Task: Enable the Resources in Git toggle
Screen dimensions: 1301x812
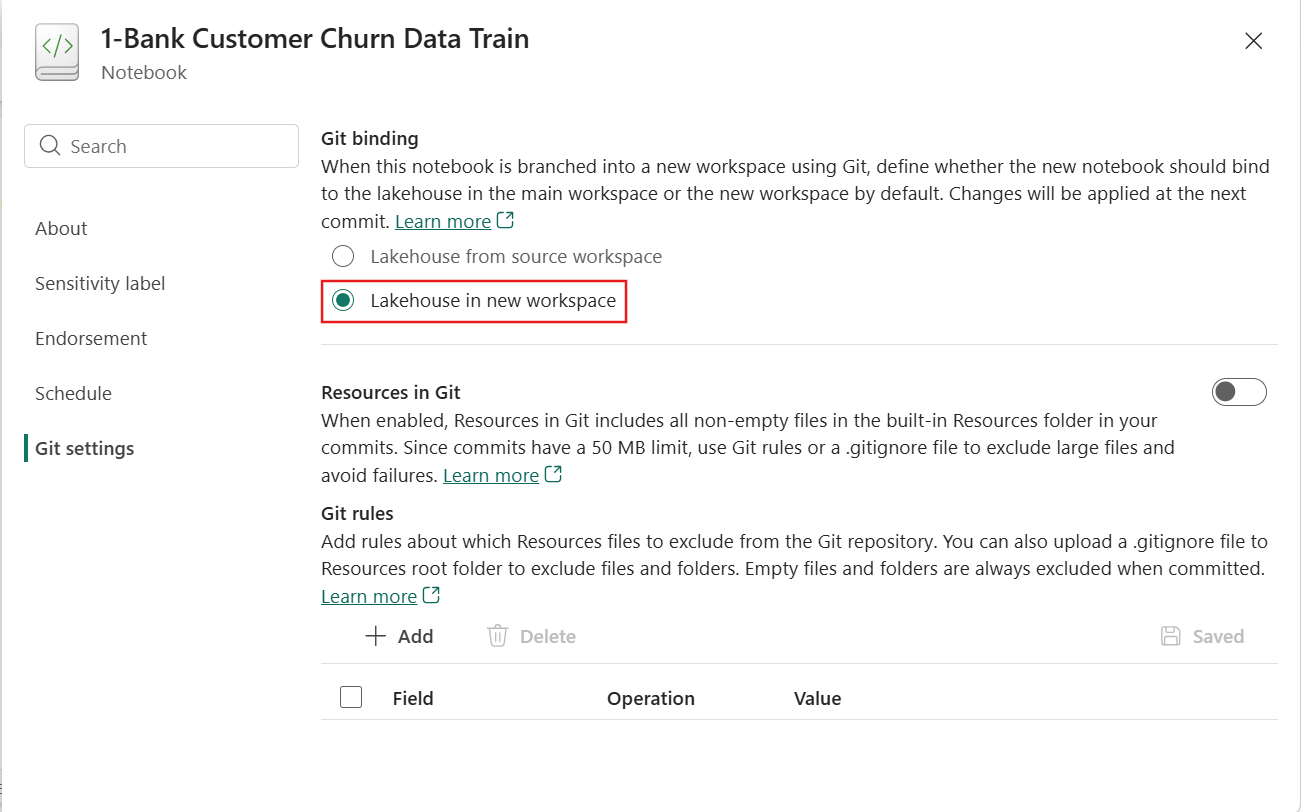Action: [x=1239, y=392]
